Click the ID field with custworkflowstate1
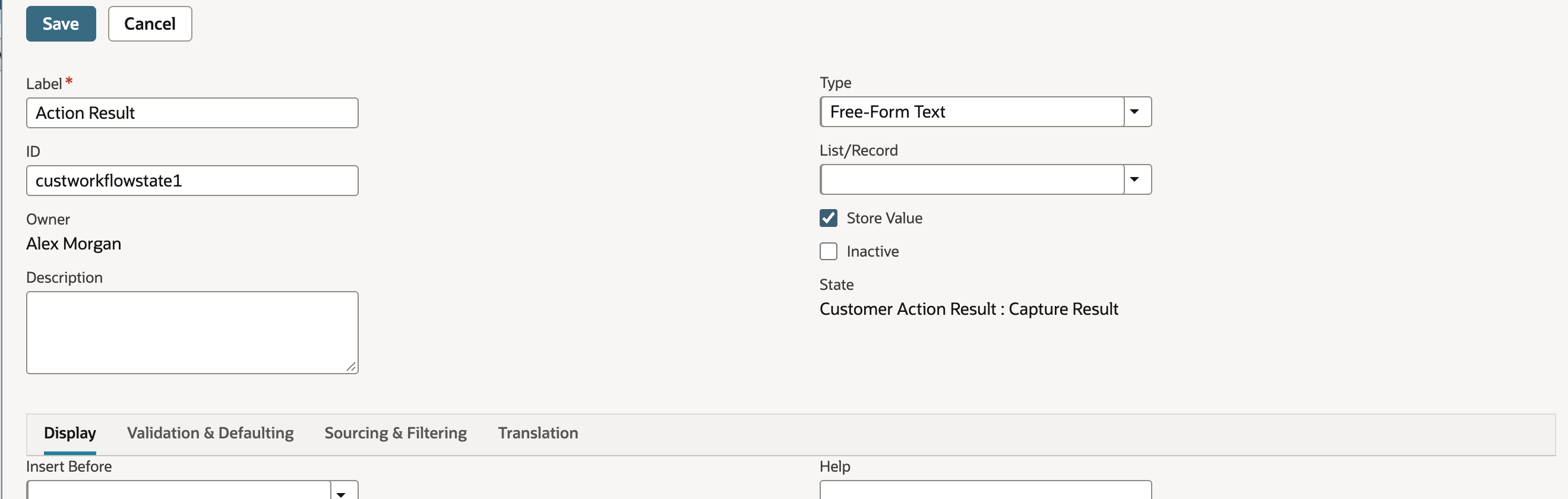The width and height of the screenshot is (1568, 499). [192, 181]
